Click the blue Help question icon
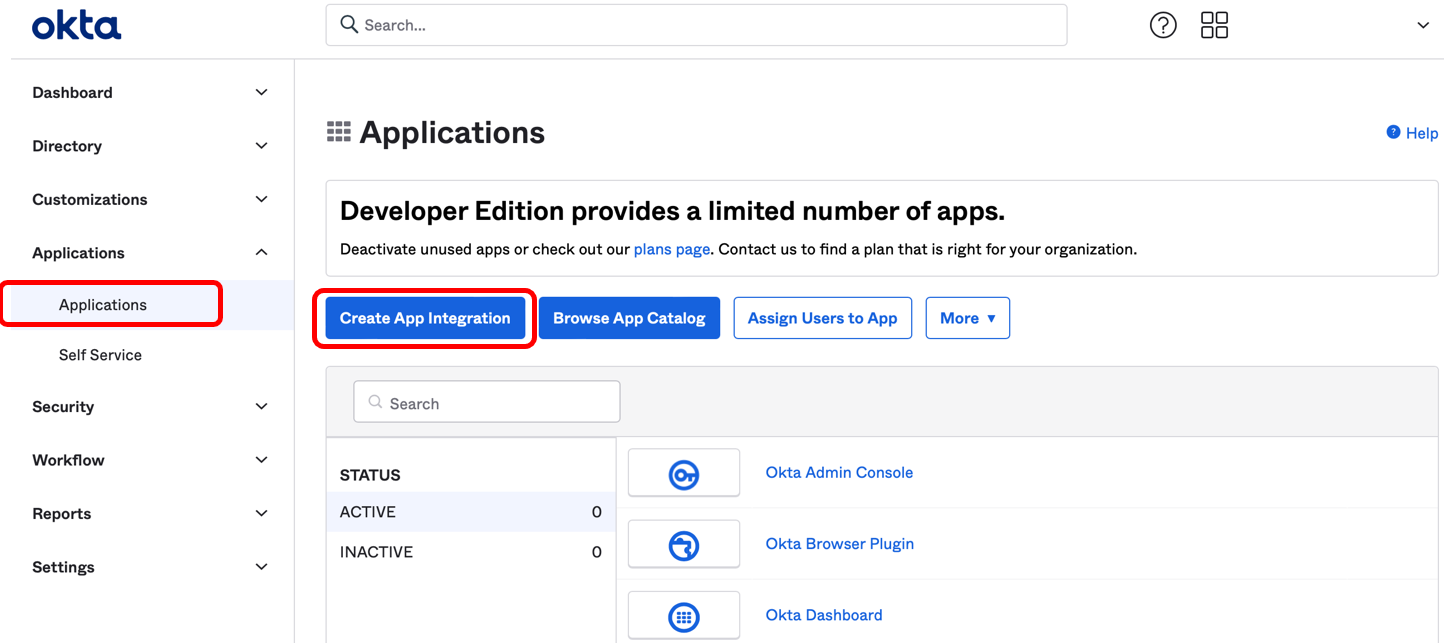The image size is (1444, 643). point(1393,132)
